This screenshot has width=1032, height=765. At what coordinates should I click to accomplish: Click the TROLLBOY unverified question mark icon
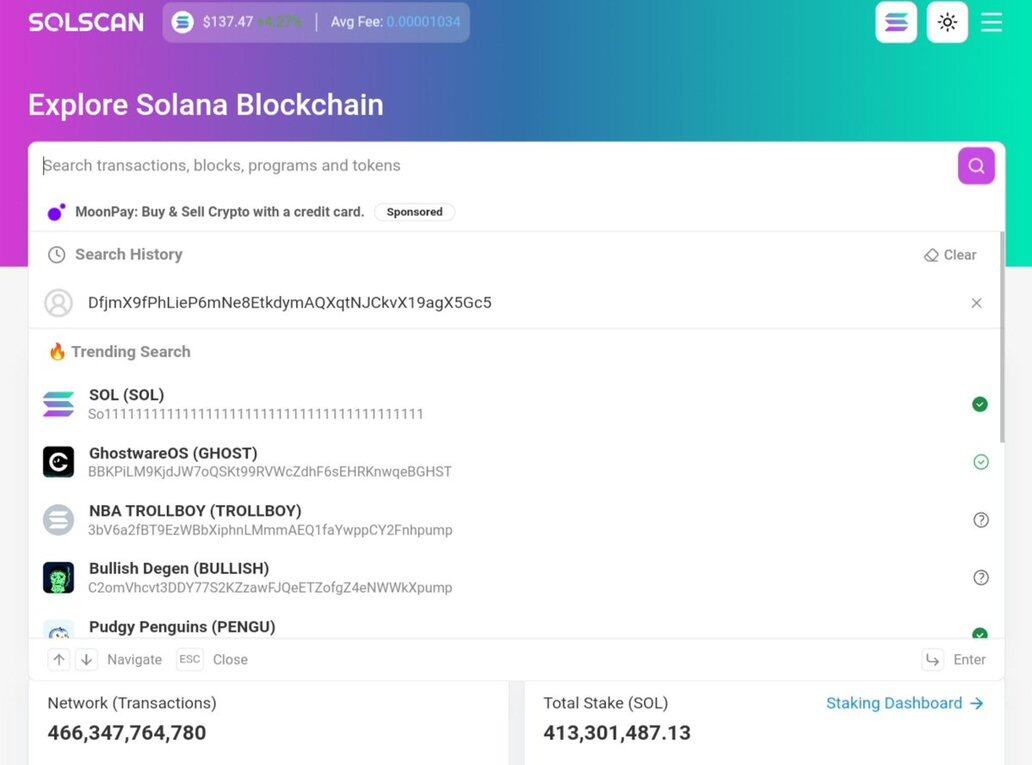(x=981, y=520)
